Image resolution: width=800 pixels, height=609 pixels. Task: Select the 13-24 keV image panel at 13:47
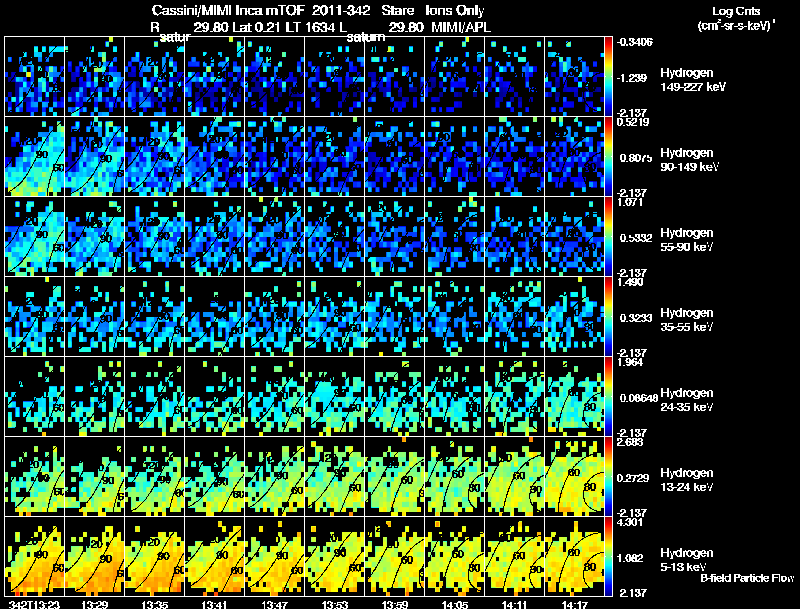pyautogui.click(x=274, y=476)
